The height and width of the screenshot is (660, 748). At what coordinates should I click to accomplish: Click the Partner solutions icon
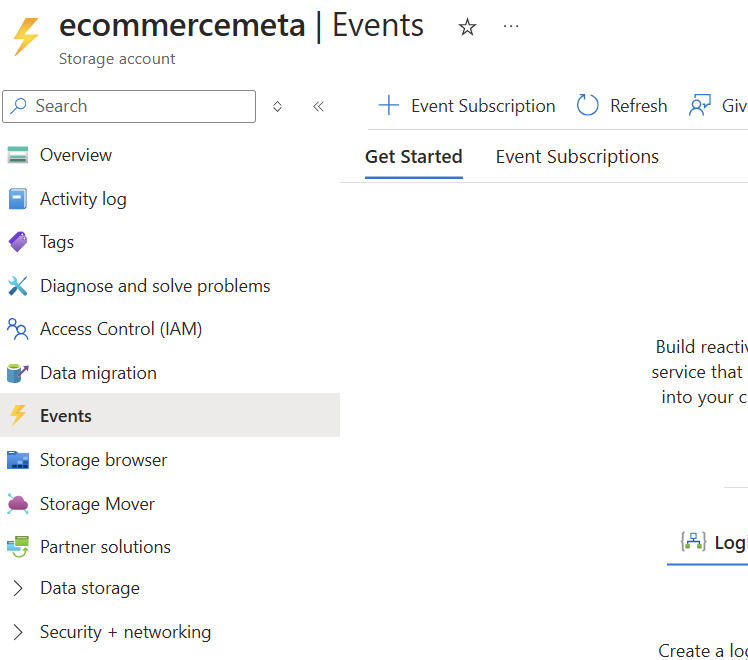[x=18, y=547]
